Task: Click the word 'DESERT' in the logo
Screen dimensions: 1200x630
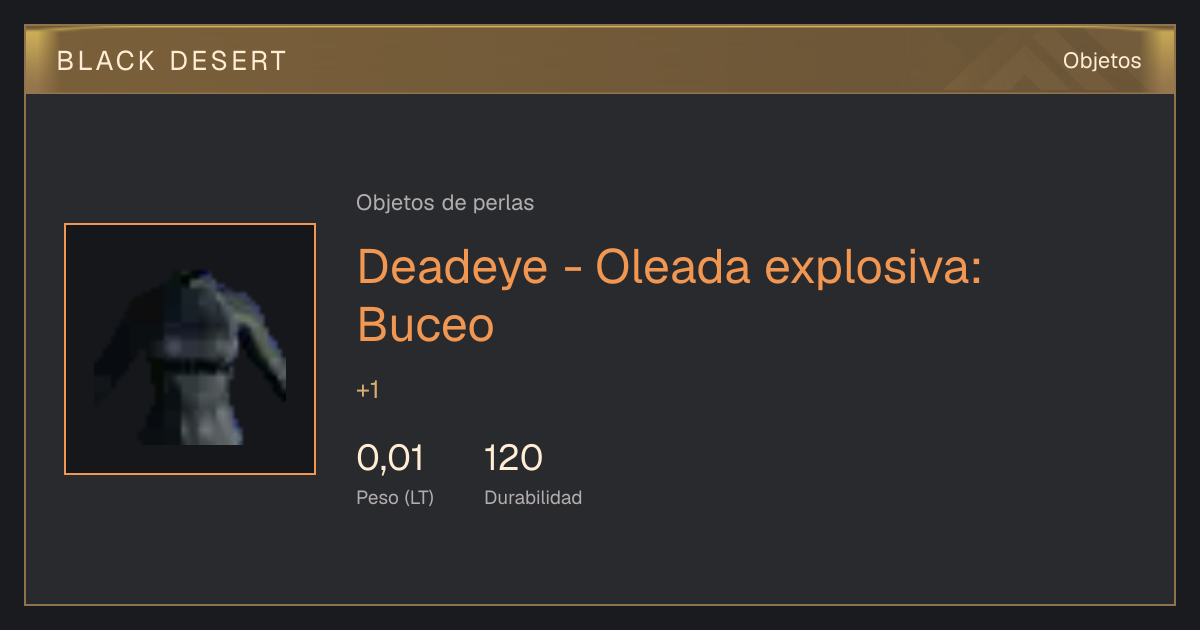Action: pyautogui.click(x=228, y=61)
